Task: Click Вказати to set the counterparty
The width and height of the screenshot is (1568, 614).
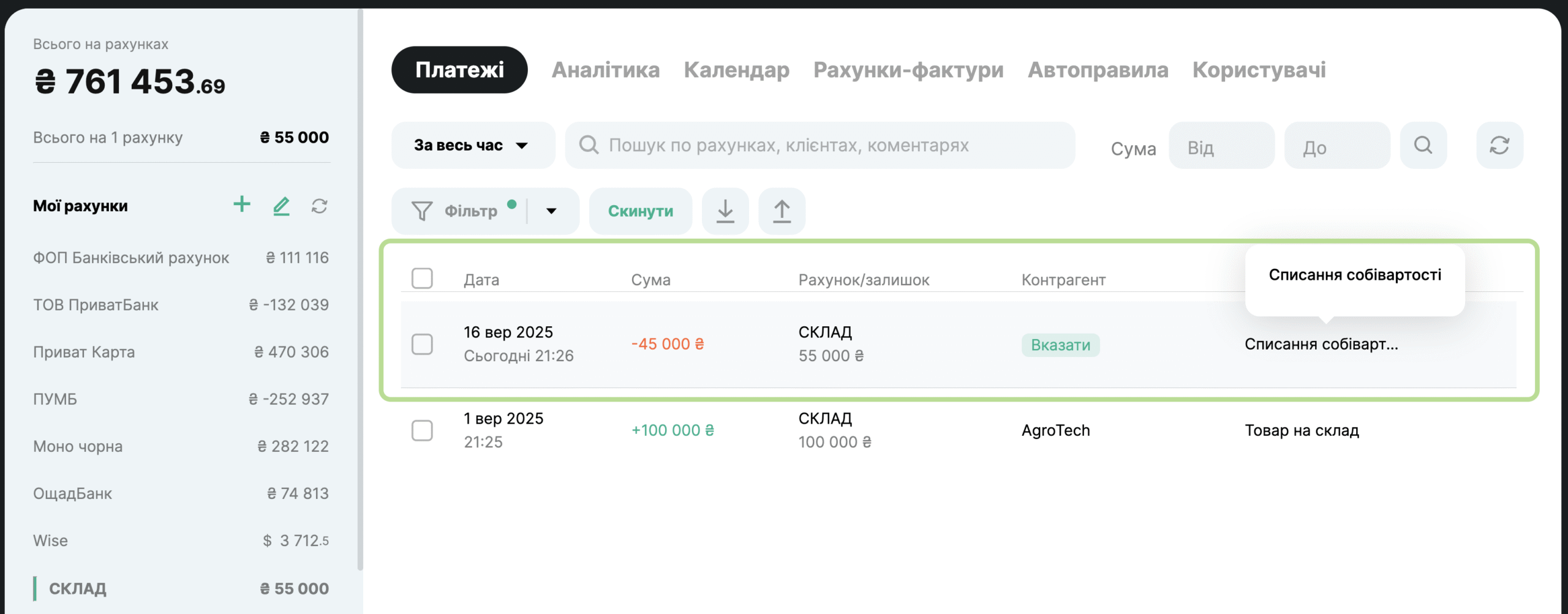Action: point(1060,345)
